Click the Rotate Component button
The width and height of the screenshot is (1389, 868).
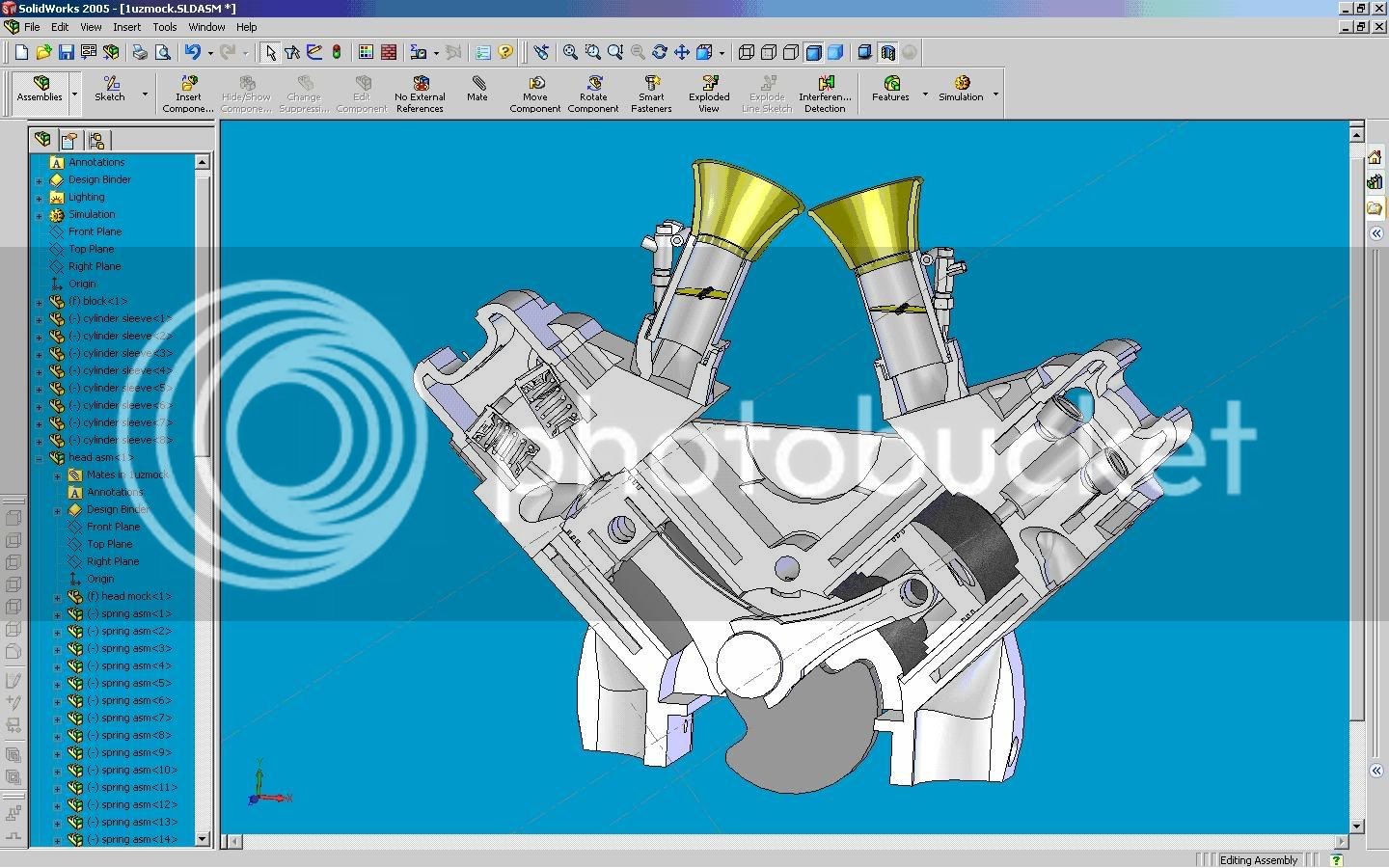coord(593,95)
